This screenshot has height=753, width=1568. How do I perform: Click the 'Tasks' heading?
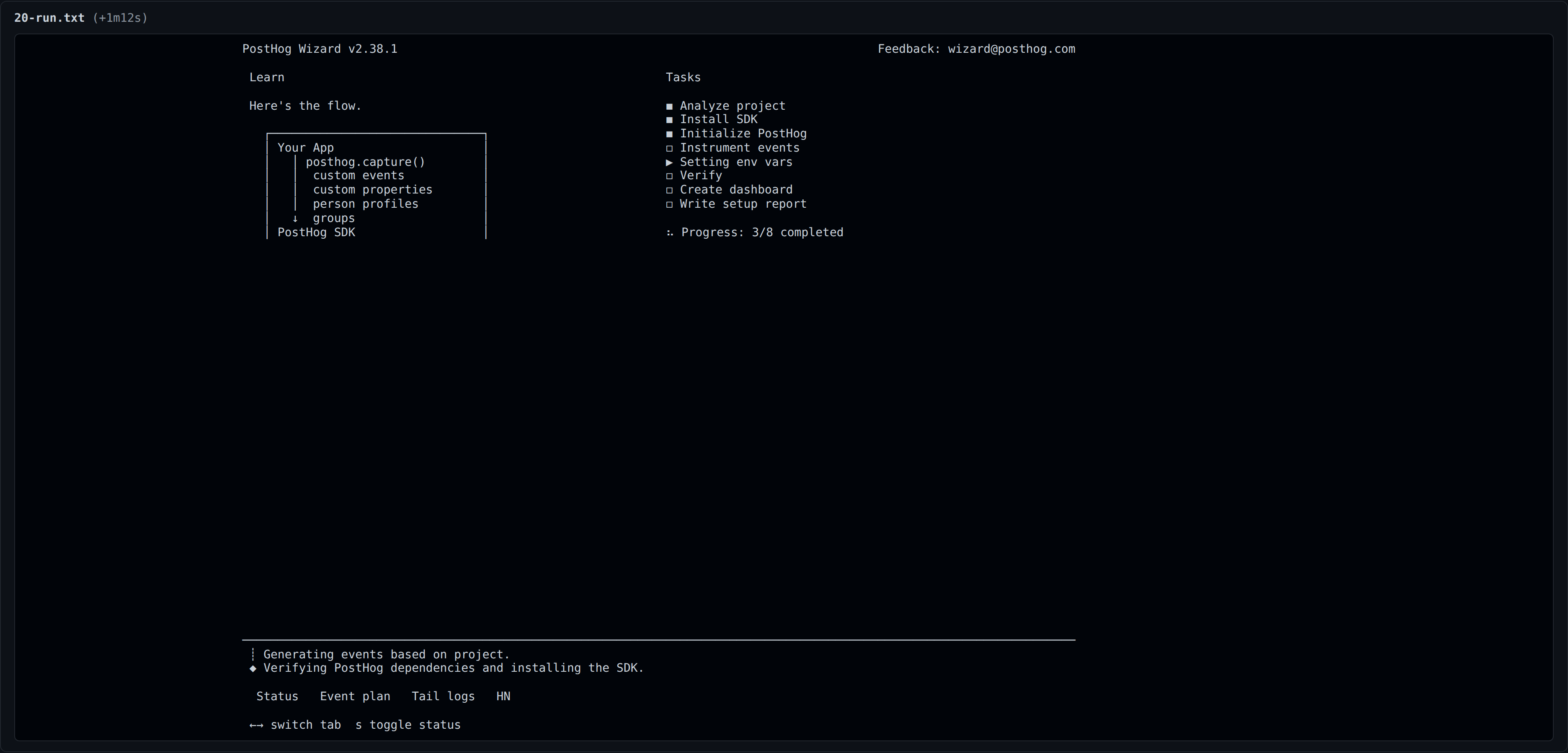(x=683, y=77)
